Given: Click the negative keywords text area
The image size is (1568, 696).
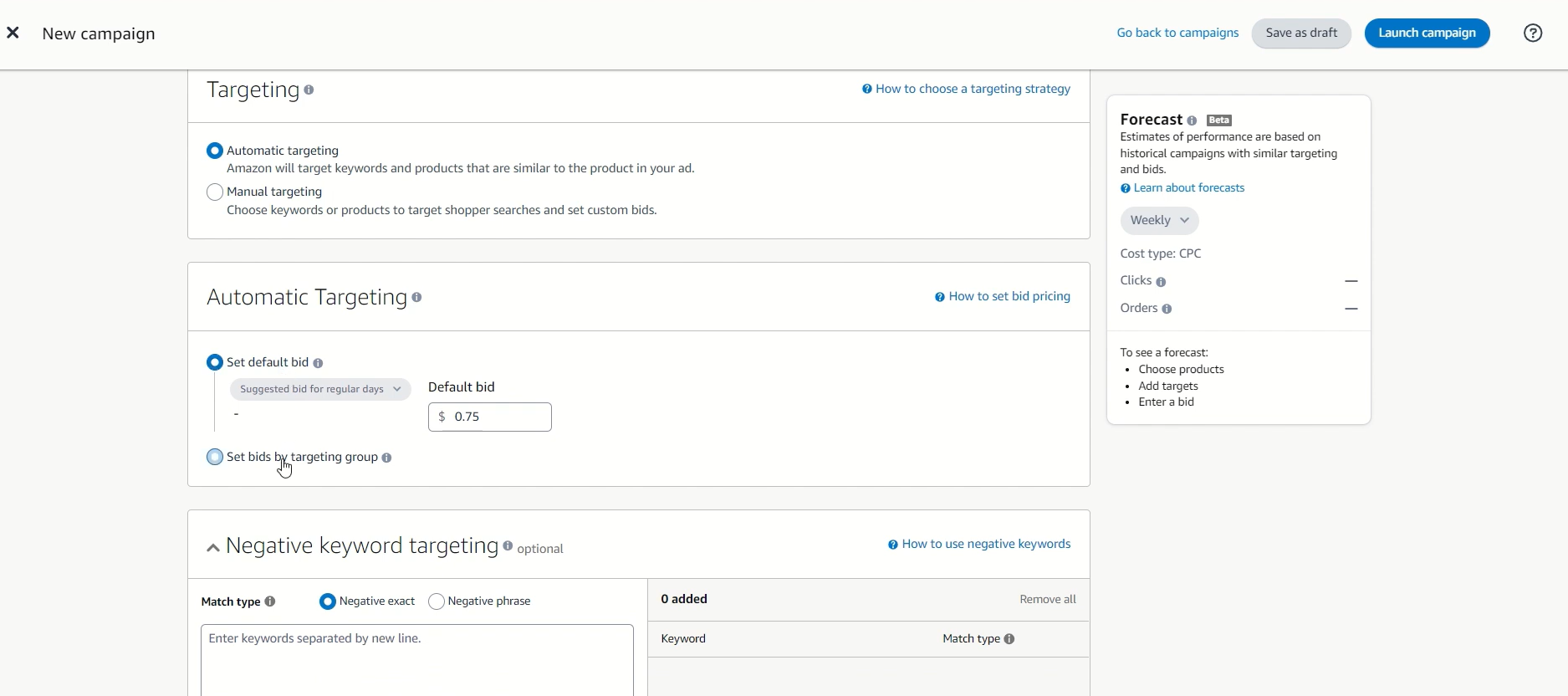Looking at the screenshot, I should pos(417,660).
